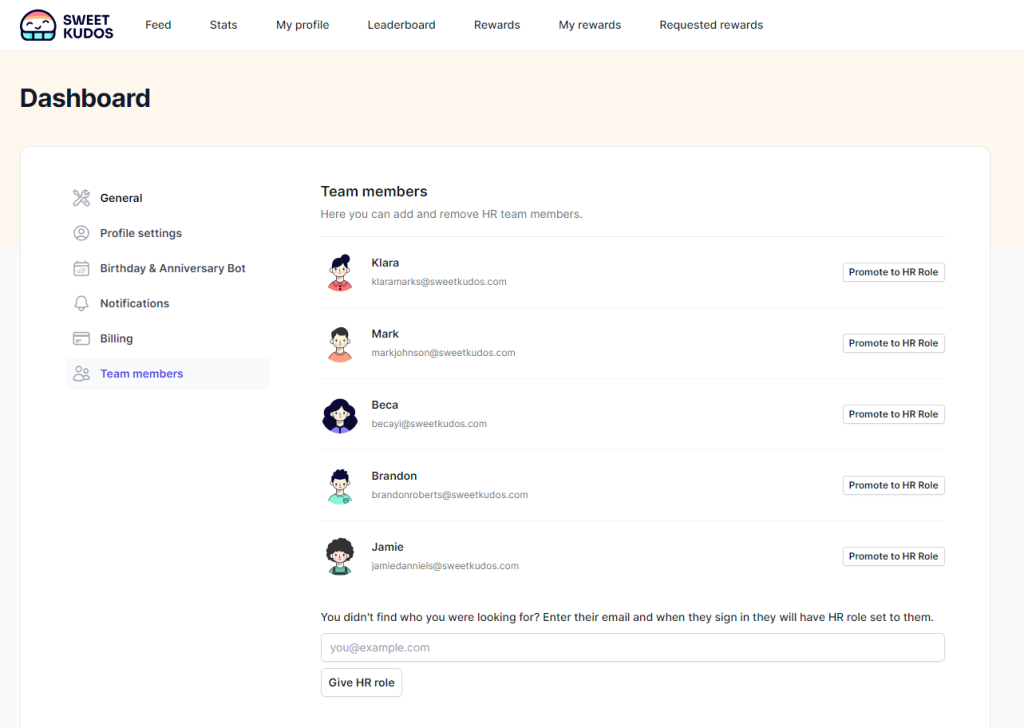This screenshot has width=1024, height=728.
Task: Click the Sweet Kudos logo icon
Action: [x=38, y=25]
